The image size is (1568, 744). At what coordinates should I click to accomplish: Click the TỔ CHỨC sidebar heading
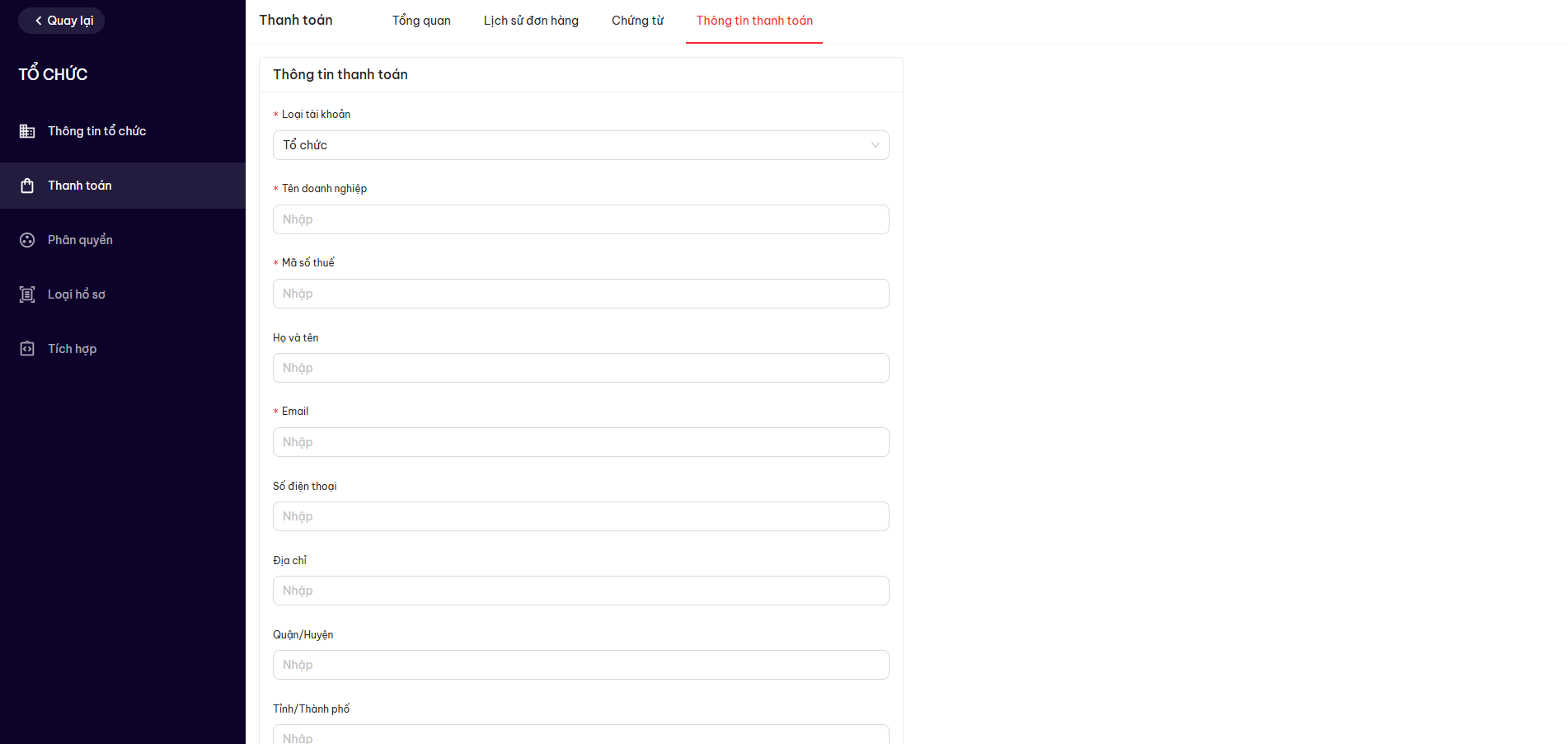coord(53,74)
